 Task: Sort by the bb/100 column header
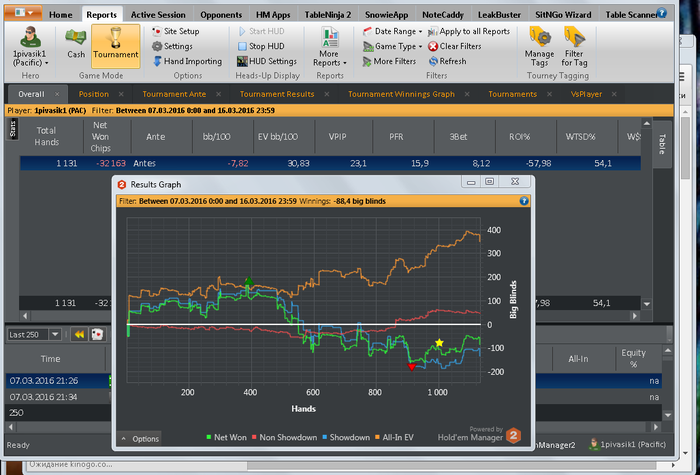pos(217,137)
